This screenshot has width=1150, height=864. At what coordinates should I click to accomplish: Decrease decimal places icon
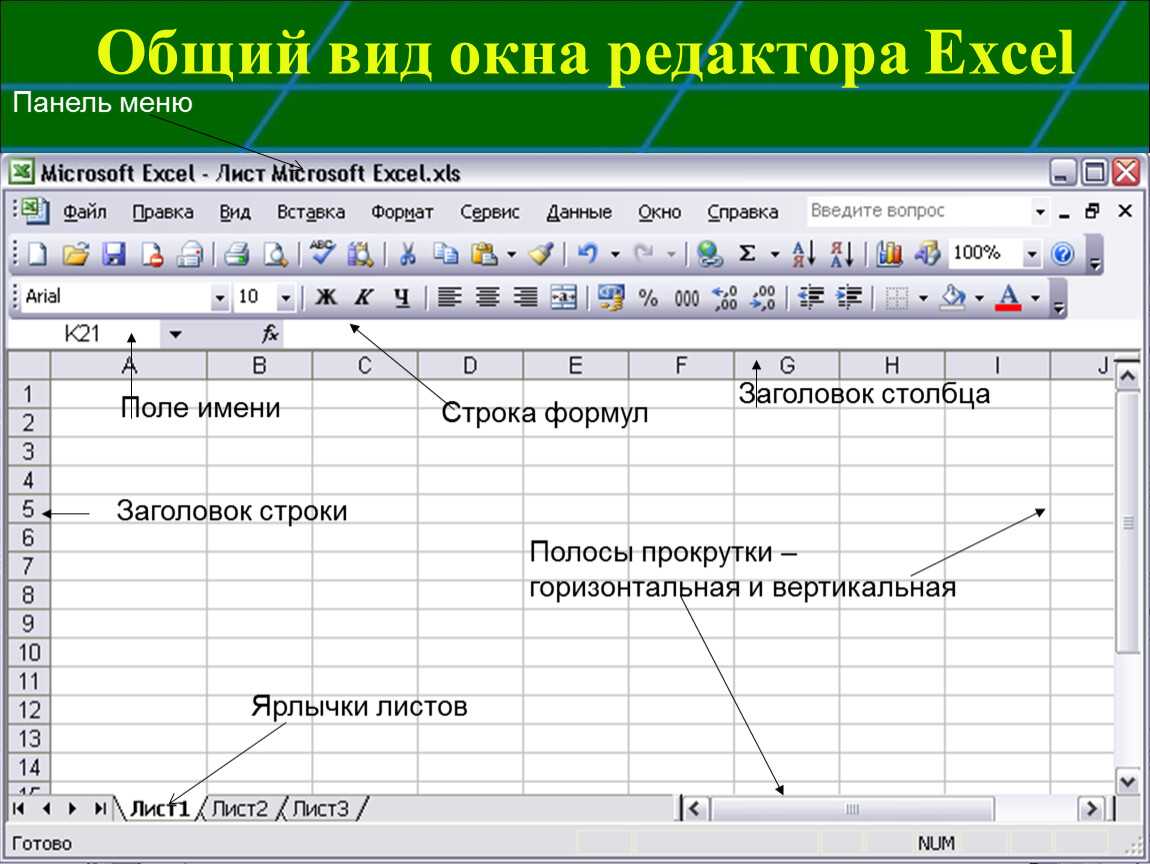coord(763,298)
